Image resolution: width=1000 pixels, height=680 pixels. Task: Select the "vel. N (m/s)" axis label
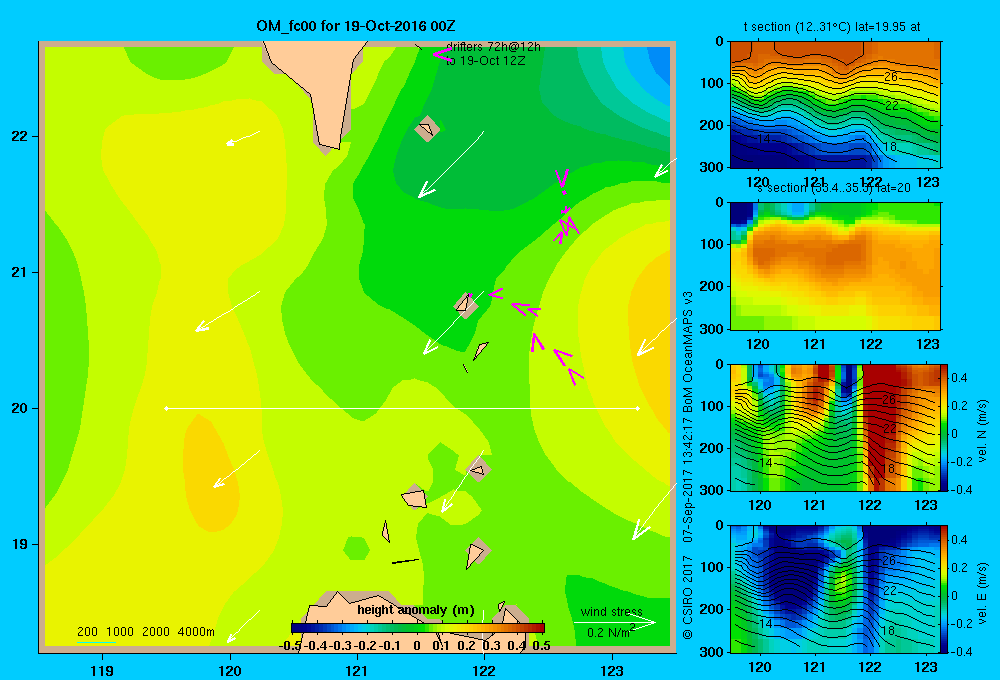point(983,431)
